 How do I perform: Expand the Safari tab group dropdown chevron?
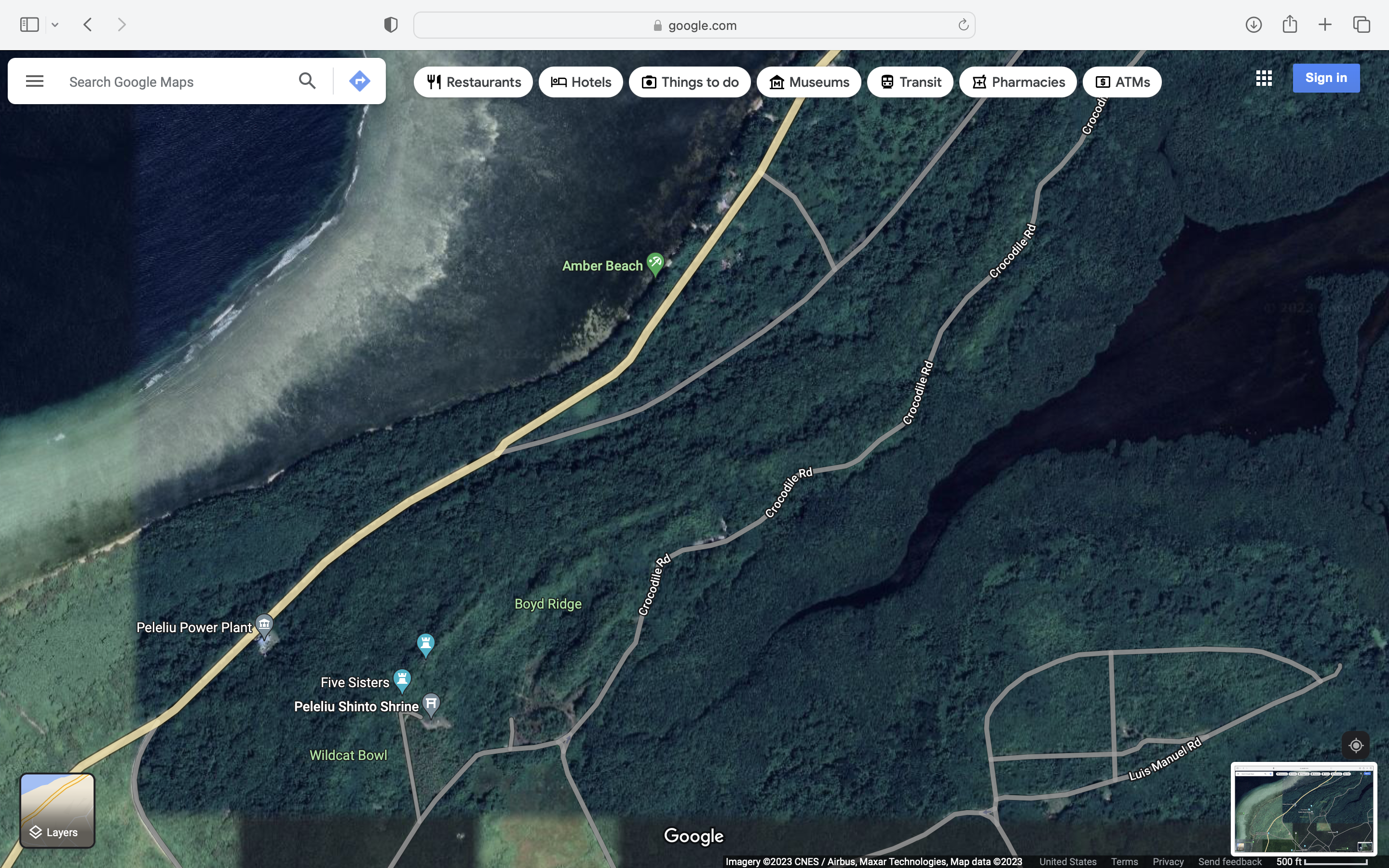(55, 25)
